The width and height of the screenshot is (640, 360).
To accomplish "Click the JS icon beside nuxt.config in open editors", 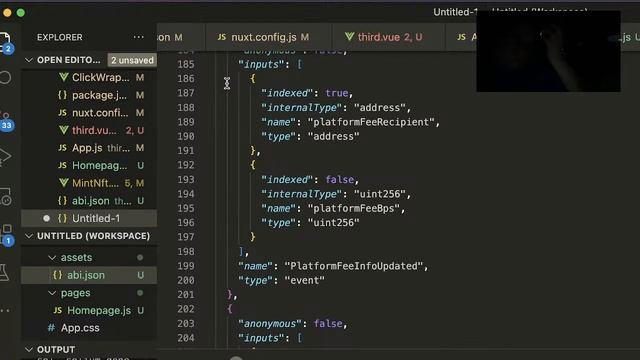I will [62, 113].
